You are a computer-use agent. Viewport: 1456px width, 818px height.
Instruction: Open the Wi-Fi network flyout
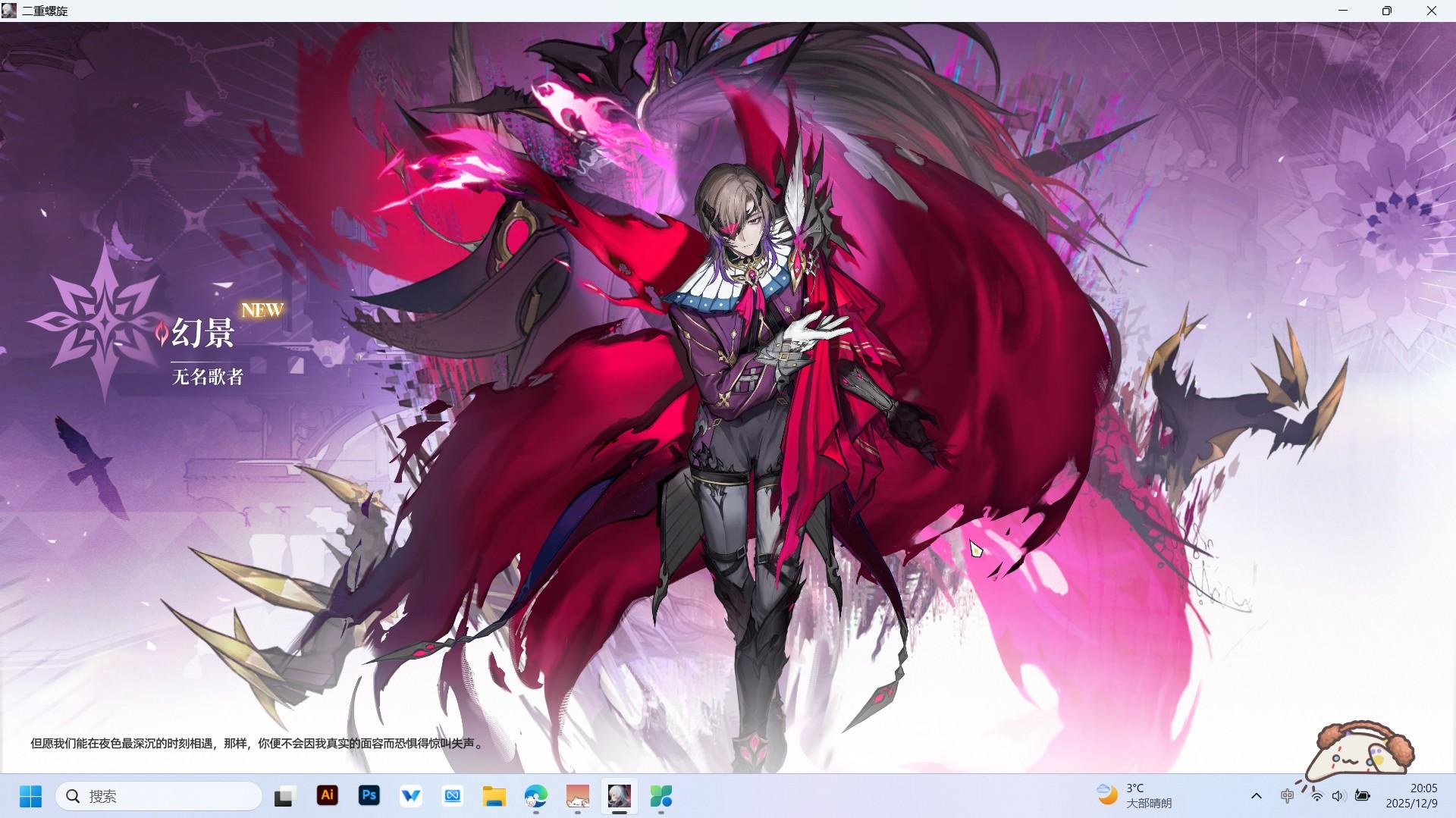click(1317, 796)
